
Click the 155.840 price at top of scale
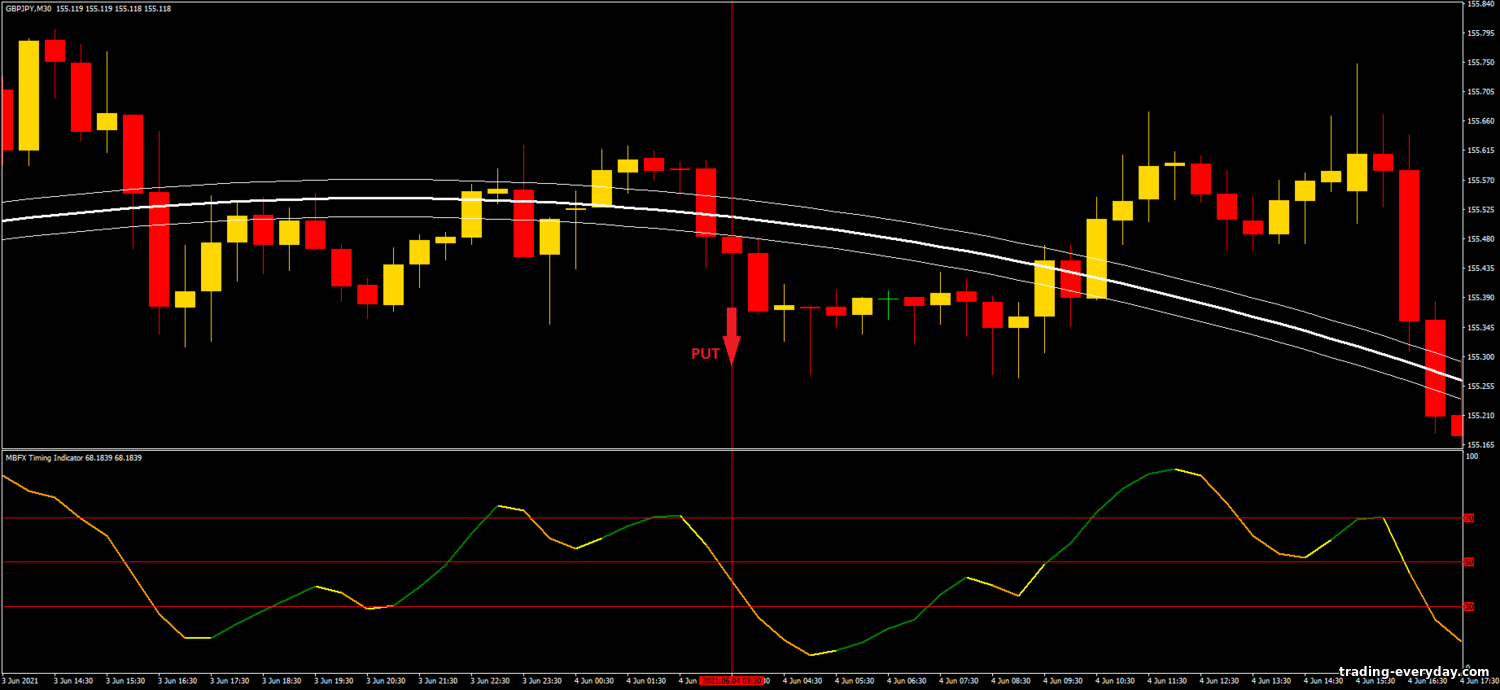point(1479,4)
